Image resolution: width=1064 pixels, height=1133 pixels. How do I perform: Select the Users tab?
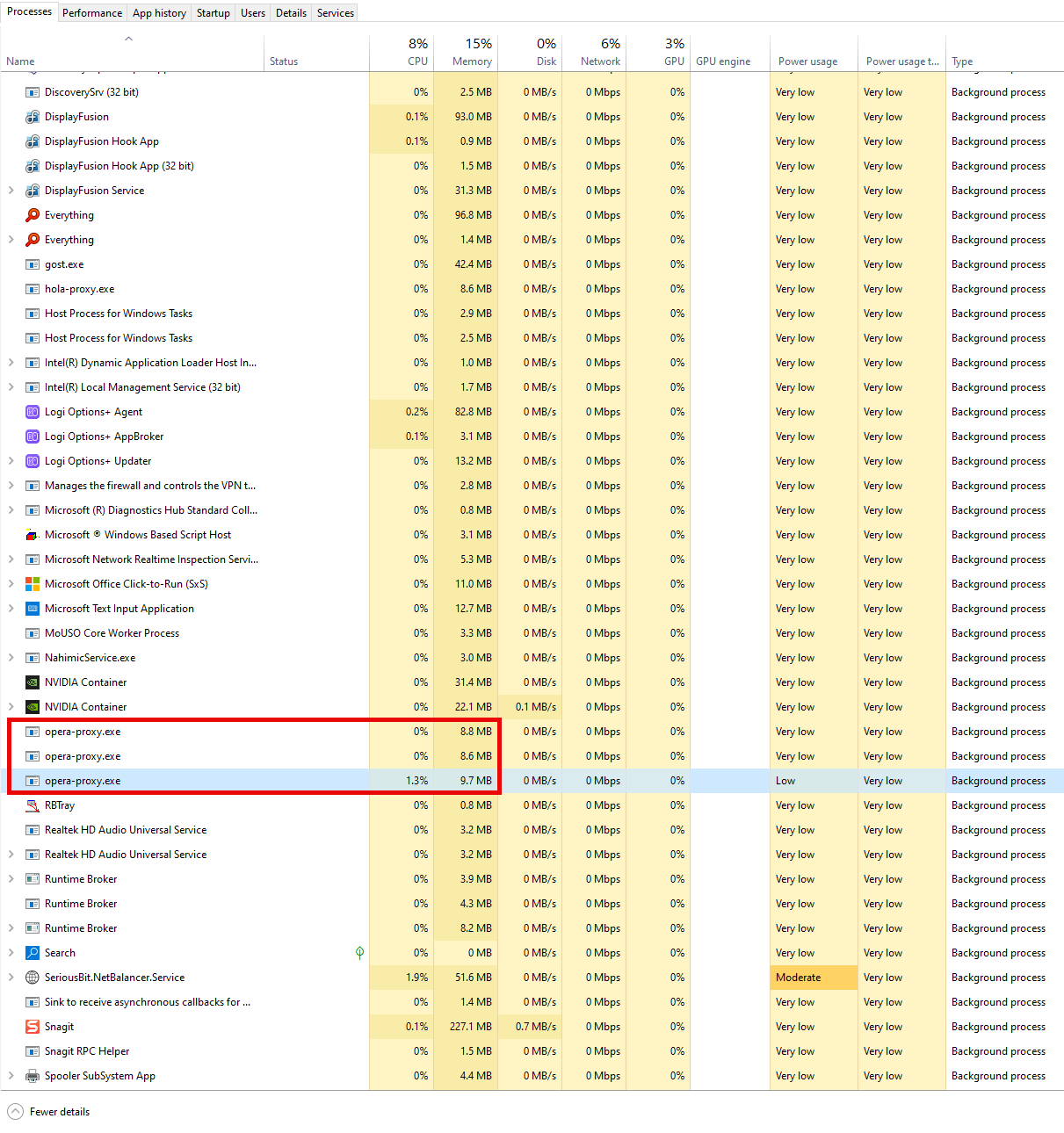tap(253, 13)
